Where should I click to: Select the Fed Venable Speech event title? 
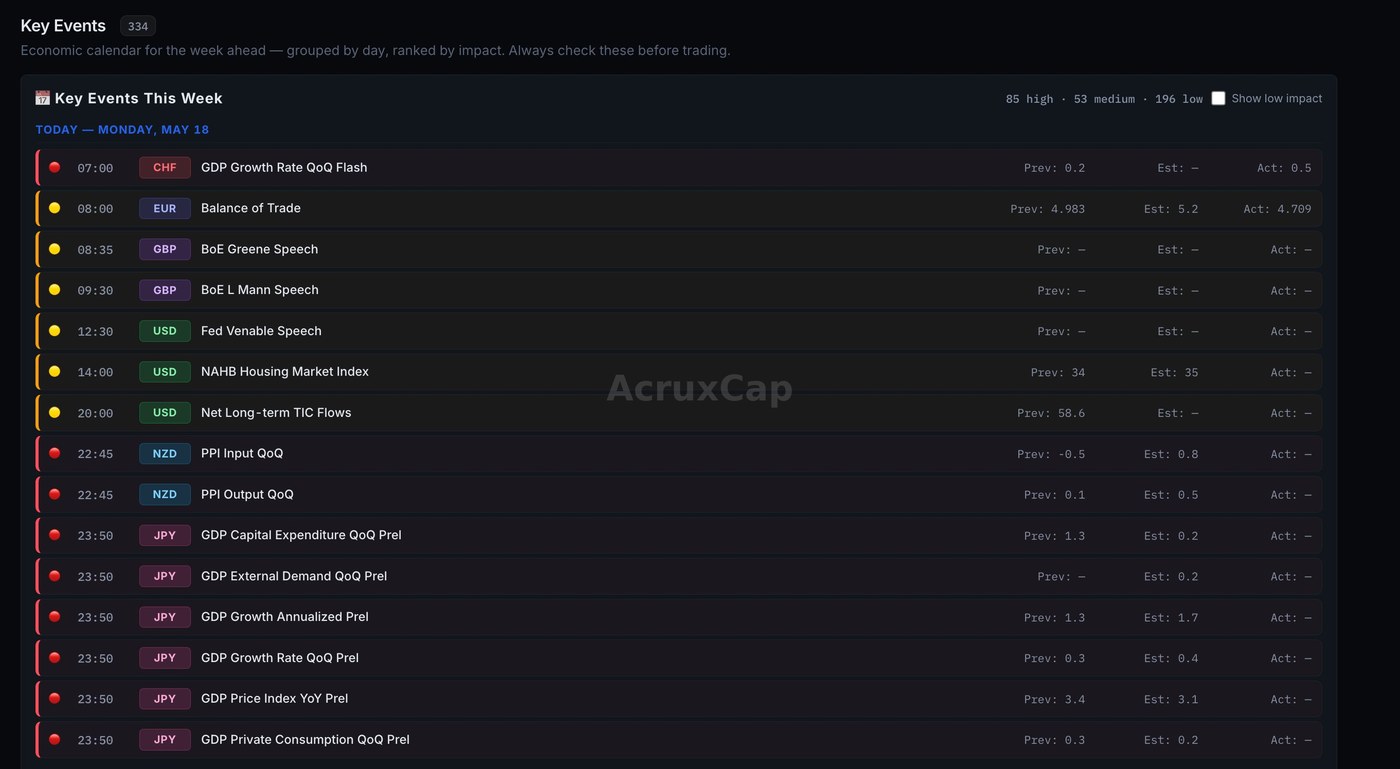click(x=261, y=331)
